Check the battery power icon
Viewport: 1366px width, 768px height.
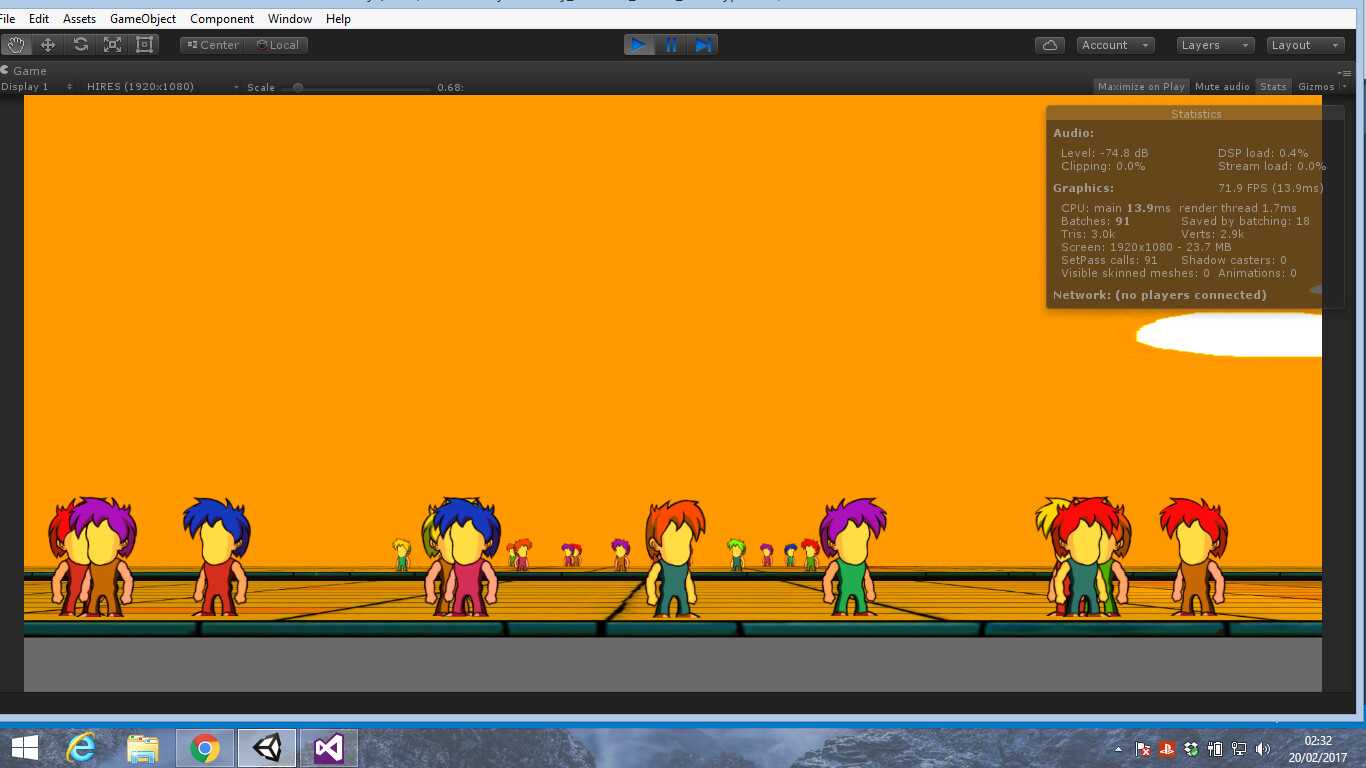tap(1215, 749)
